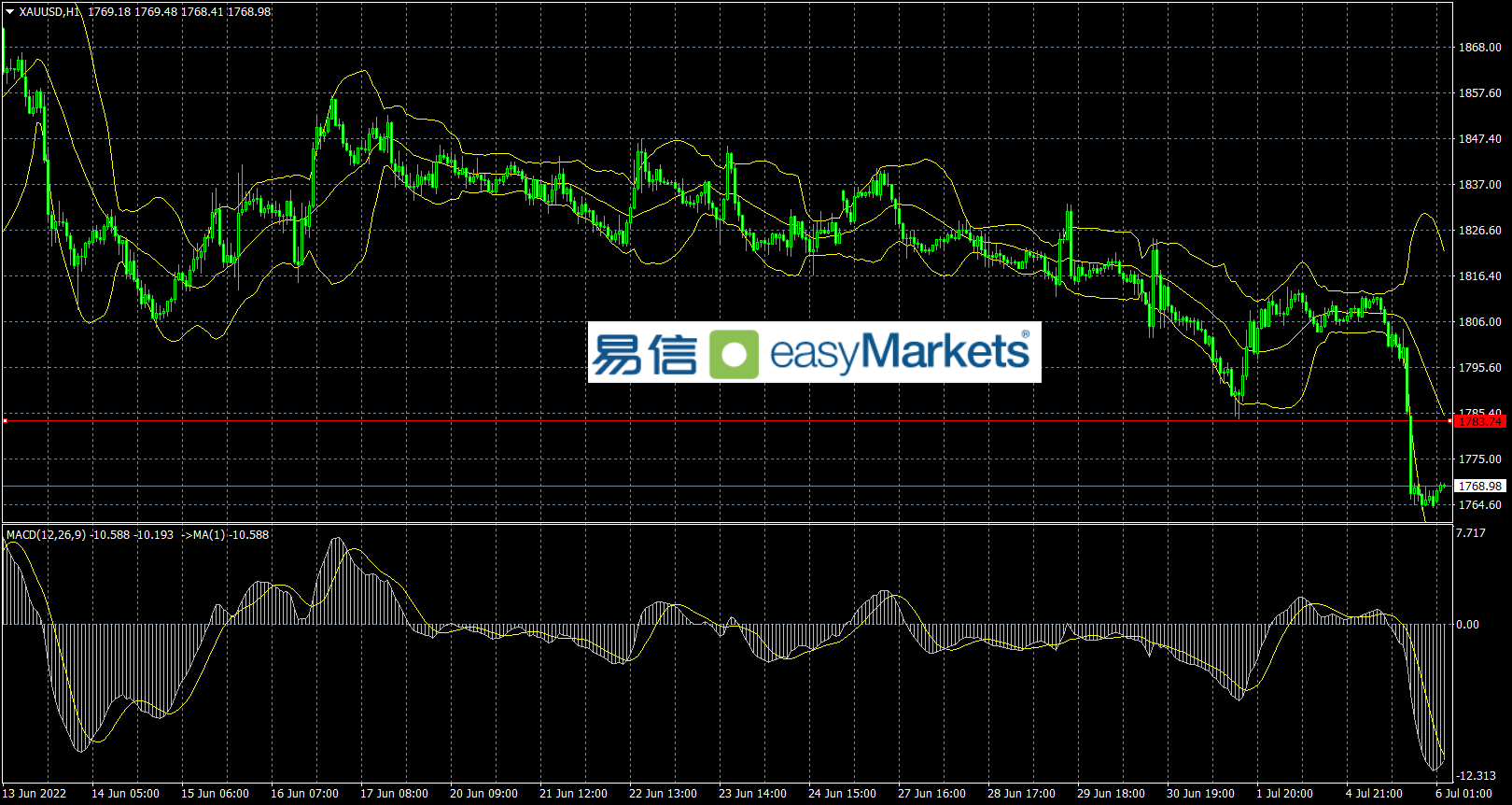Click the 29 Jun 18:00 time label
1512x805 pixels.
1111,794
